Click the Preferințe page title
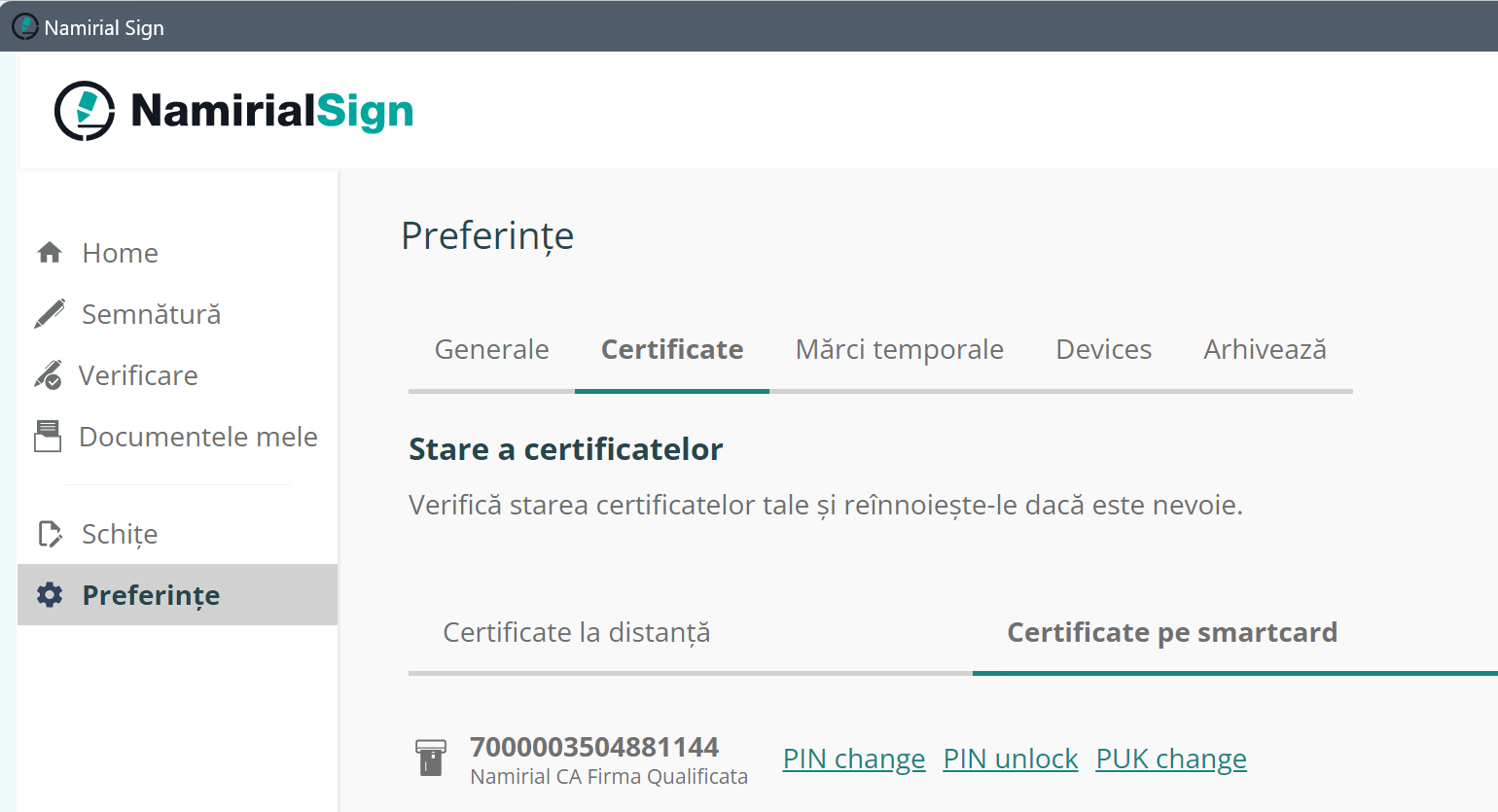Screen dimensions: 1498x812 click(x=487, y=236)
